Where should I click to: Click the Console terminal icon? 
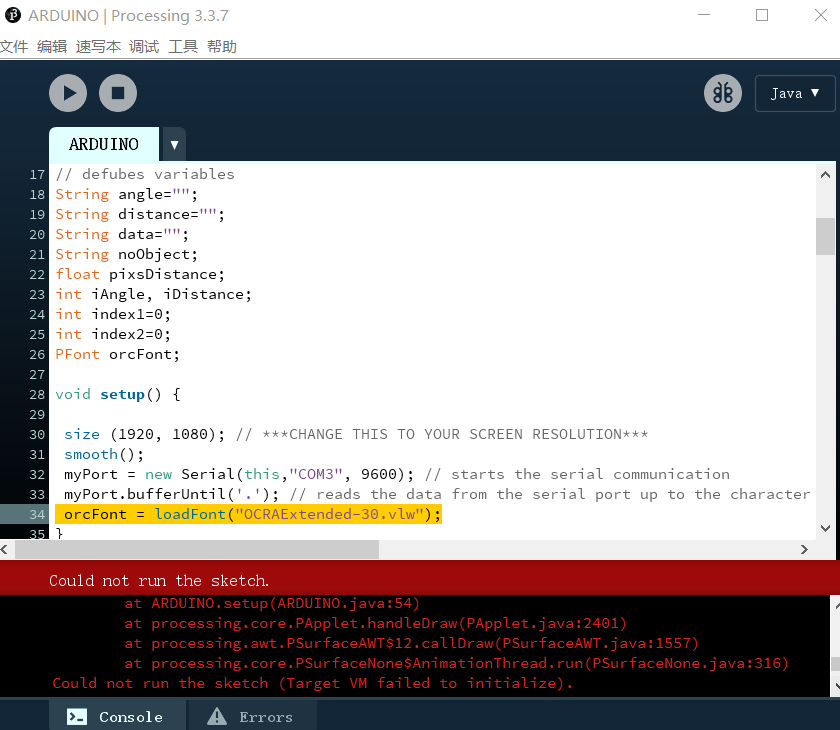[77, 717]
